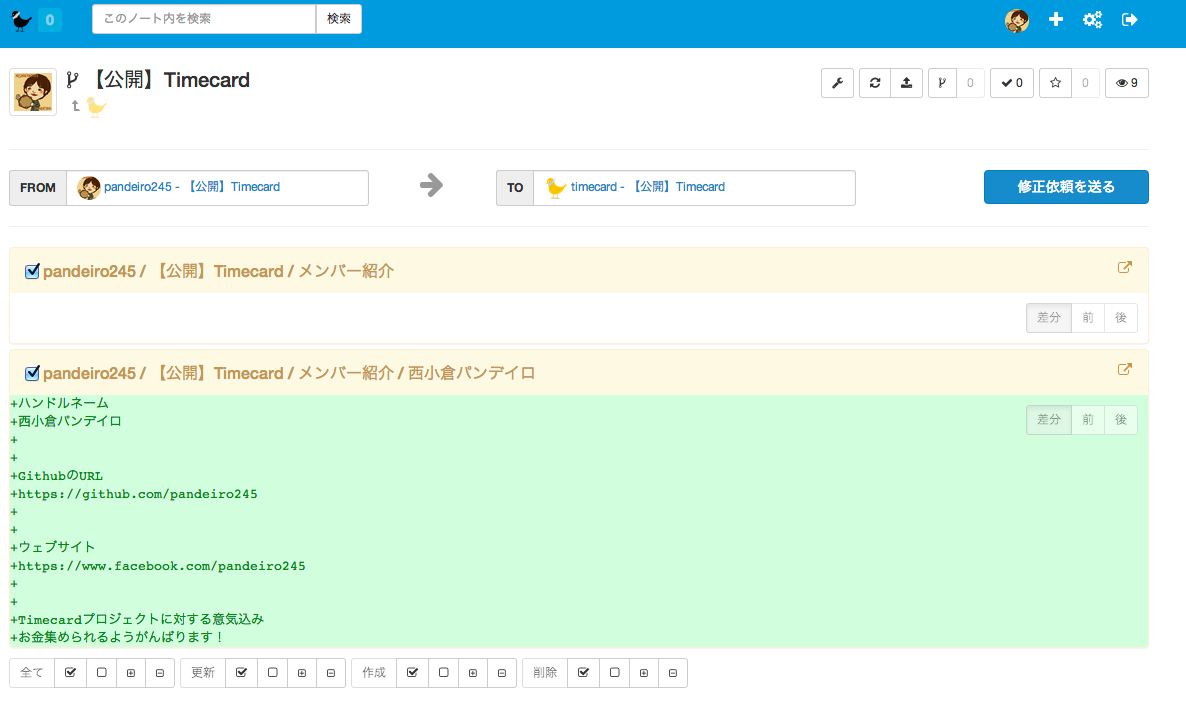Expand diffs in 削除 group
The height and width of the screenshot is (707, 1186).
[x=644, y=673]
